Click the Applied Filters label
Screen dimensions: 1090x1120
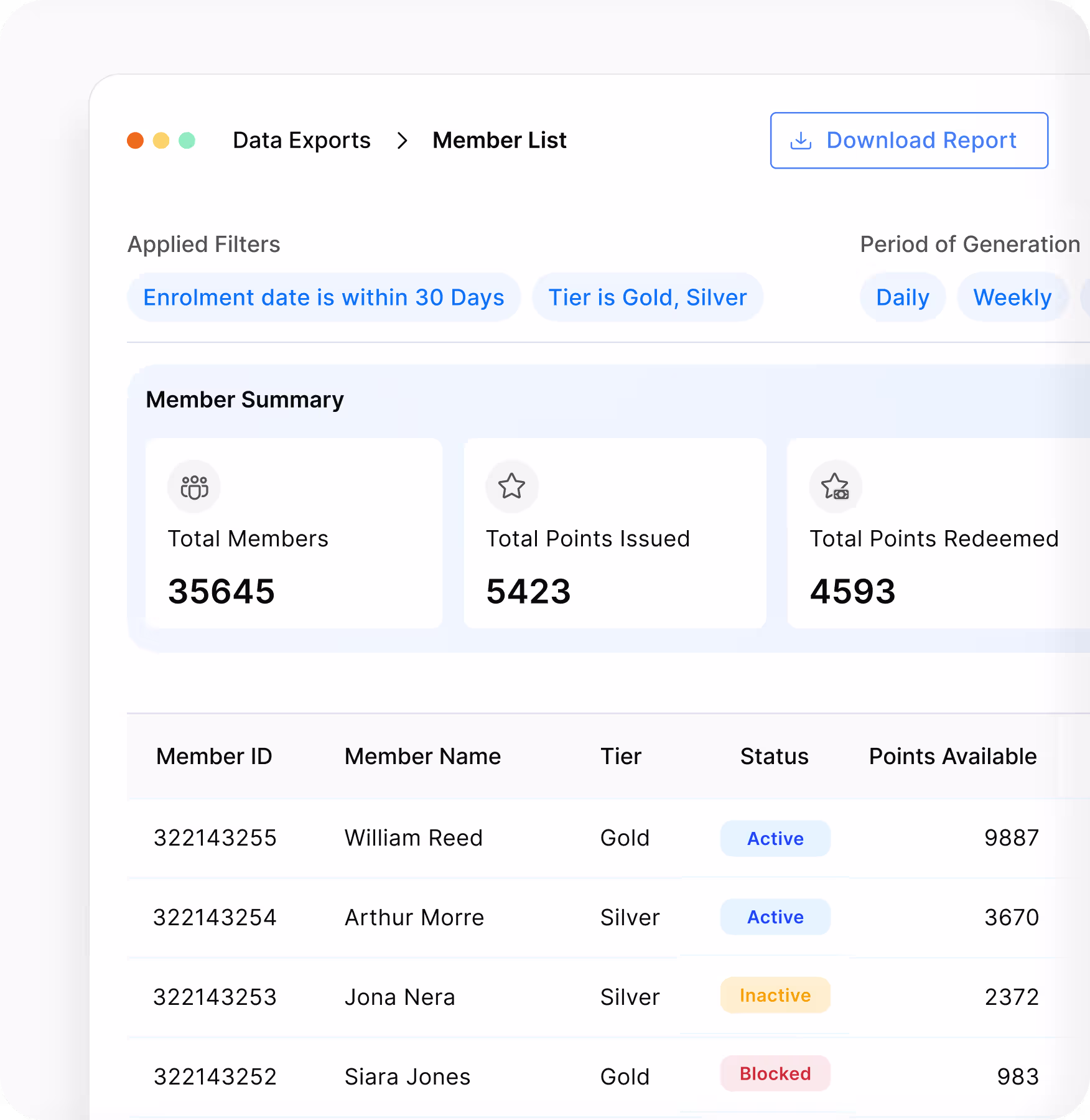pyautogui.click(x=203, y=245)
